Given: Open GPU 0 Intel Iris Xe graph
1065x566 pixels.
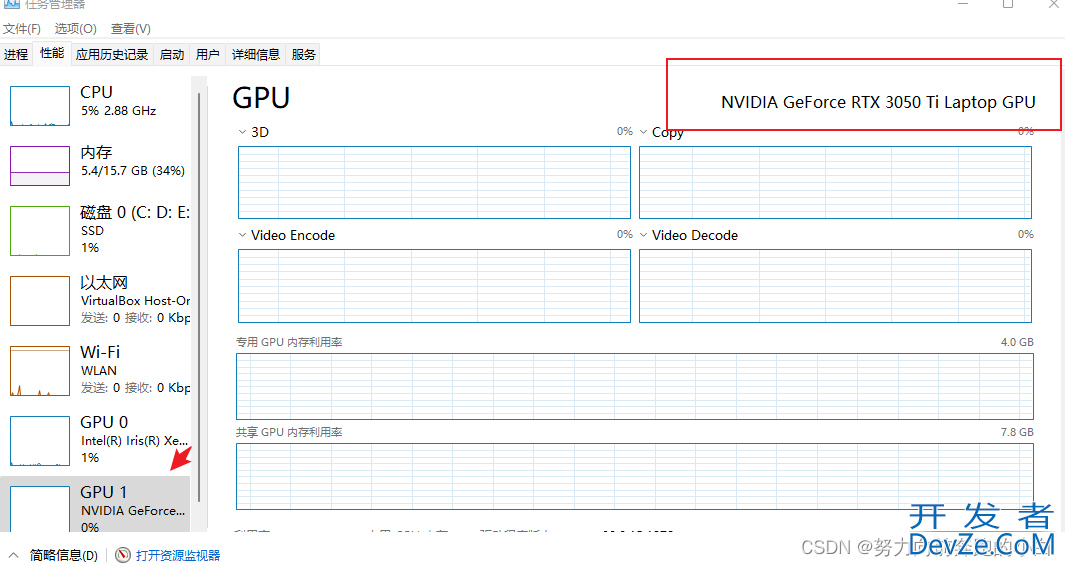Looking at the screenshot, I should point(96,440).
